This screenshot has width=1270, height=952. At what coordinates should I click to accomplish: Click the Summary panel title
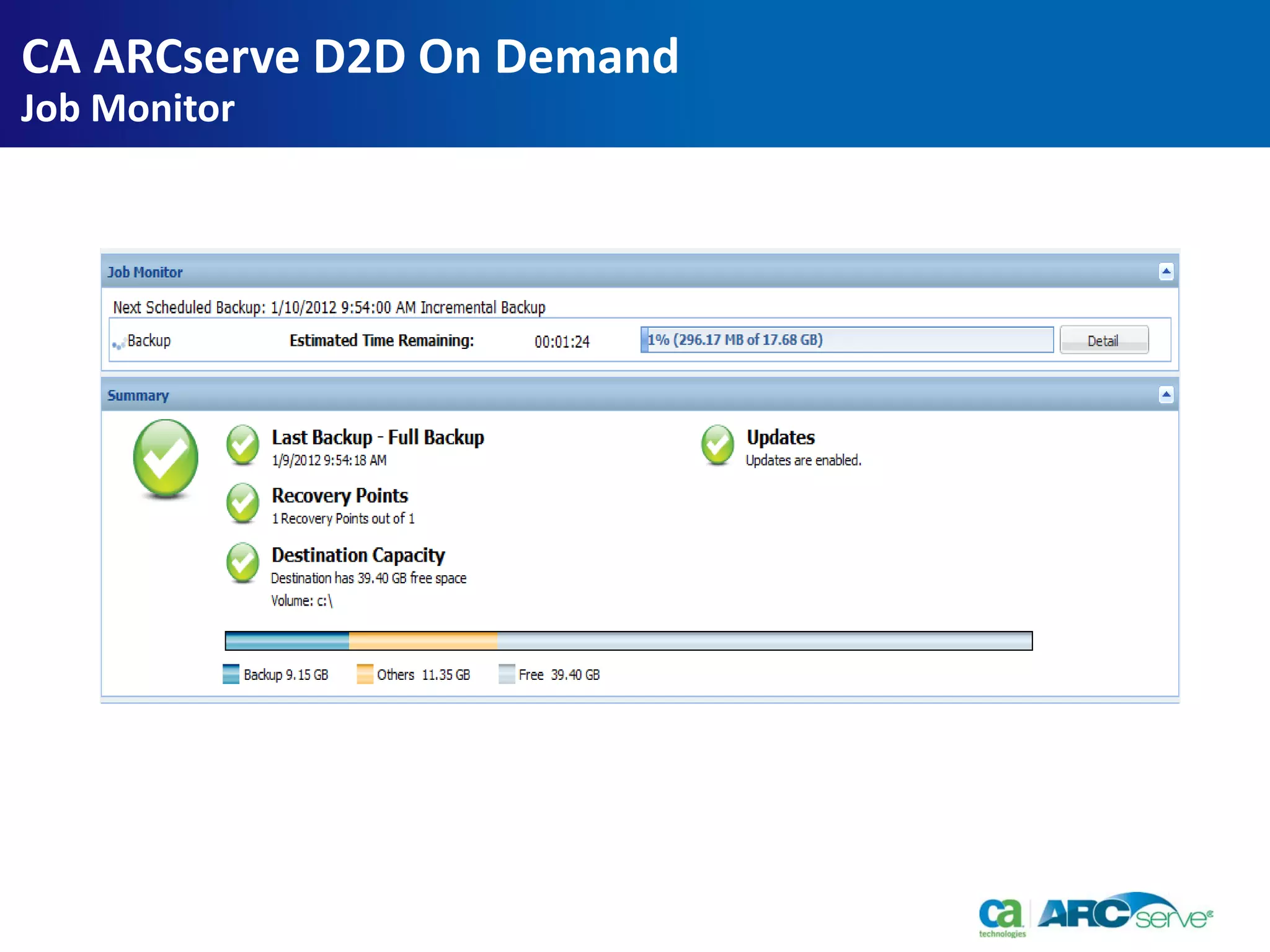138,395
